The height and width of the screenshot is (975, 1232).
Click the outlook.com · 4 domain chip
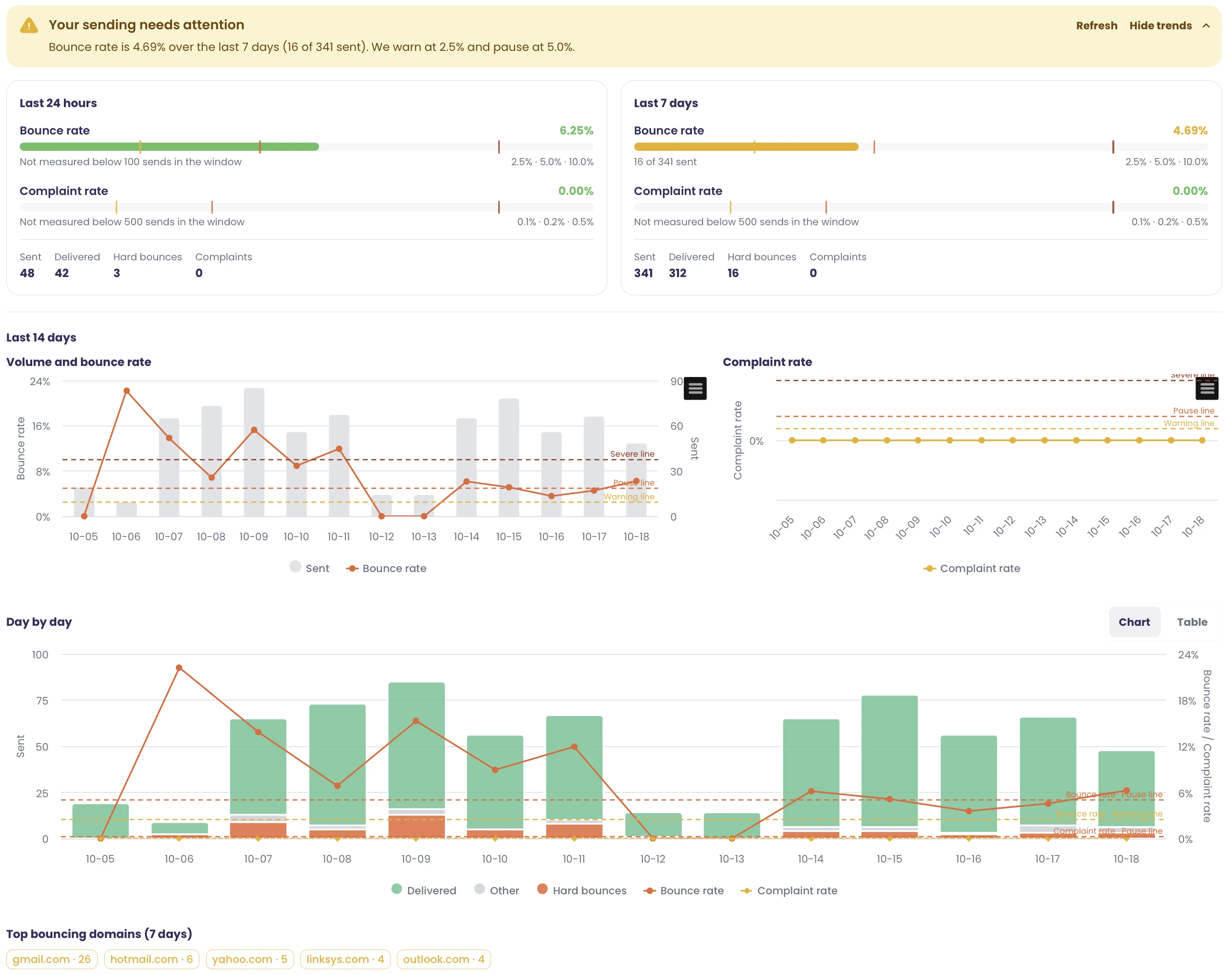443,959
